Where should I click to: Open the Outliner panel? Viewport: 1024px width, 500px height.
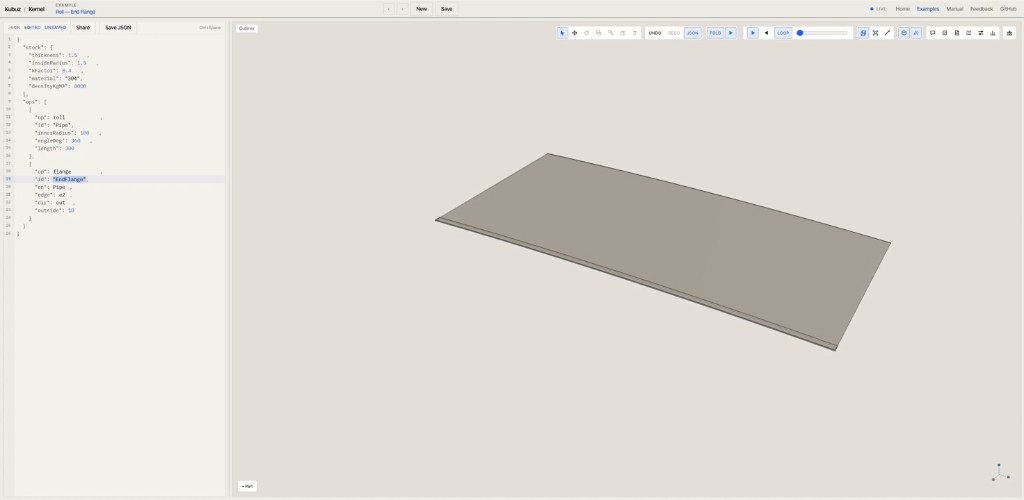click(x=247, y=29)
